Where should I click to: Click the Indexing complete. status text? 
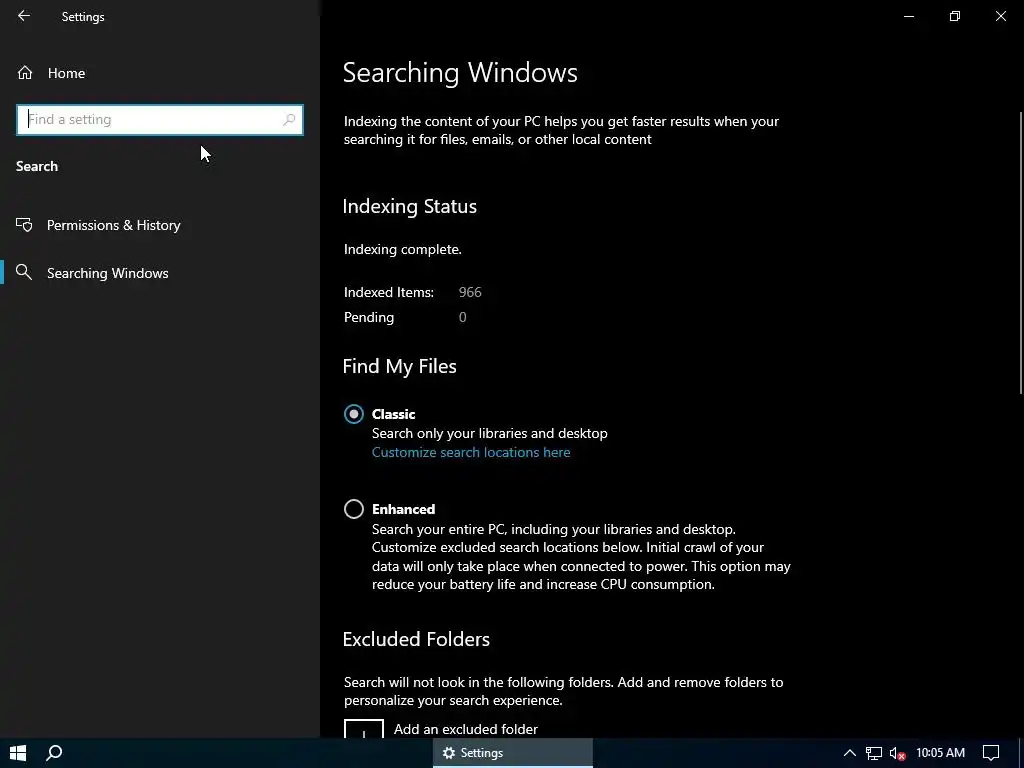(403, 249)
